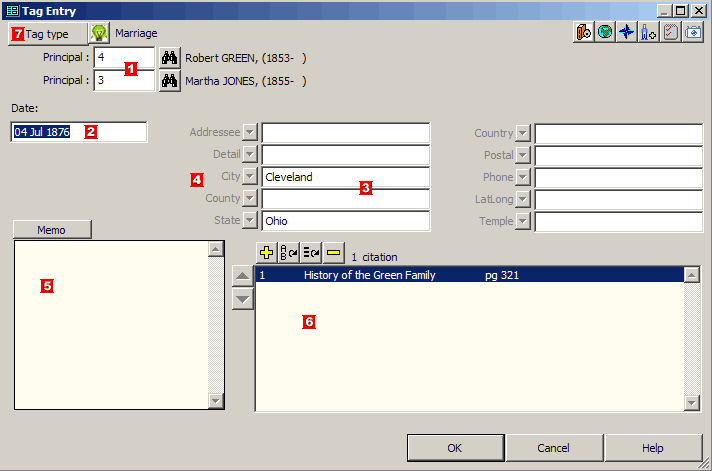The height and width of the screenshot is (471, 712).
Task: Click the first Principal ID field containing 4
Action: pyautogui.click(x=124, y=58)
